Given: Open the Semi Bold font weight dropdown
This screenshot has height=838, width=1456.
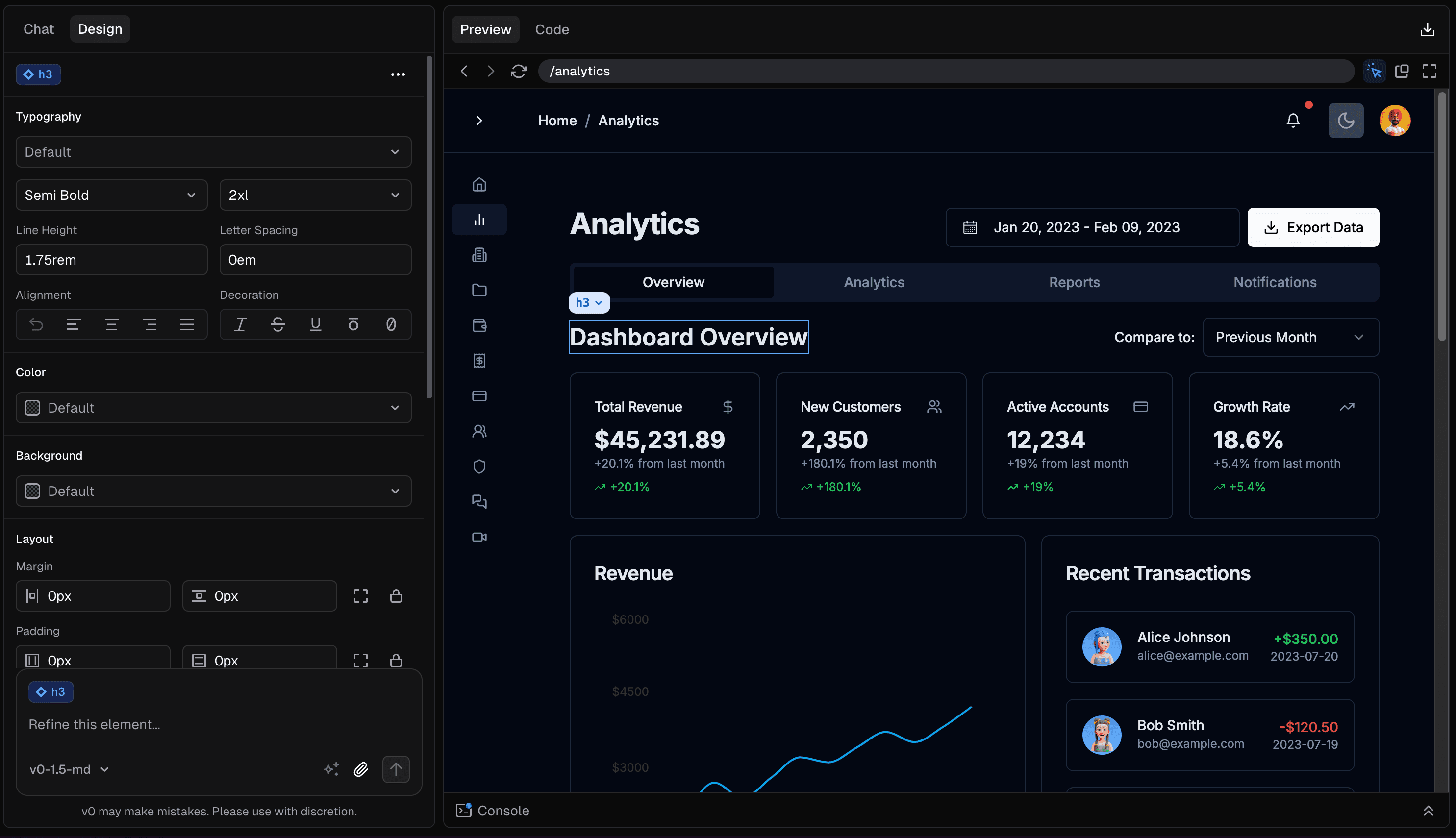Looking at the screenshot, I should click(111, 195).
